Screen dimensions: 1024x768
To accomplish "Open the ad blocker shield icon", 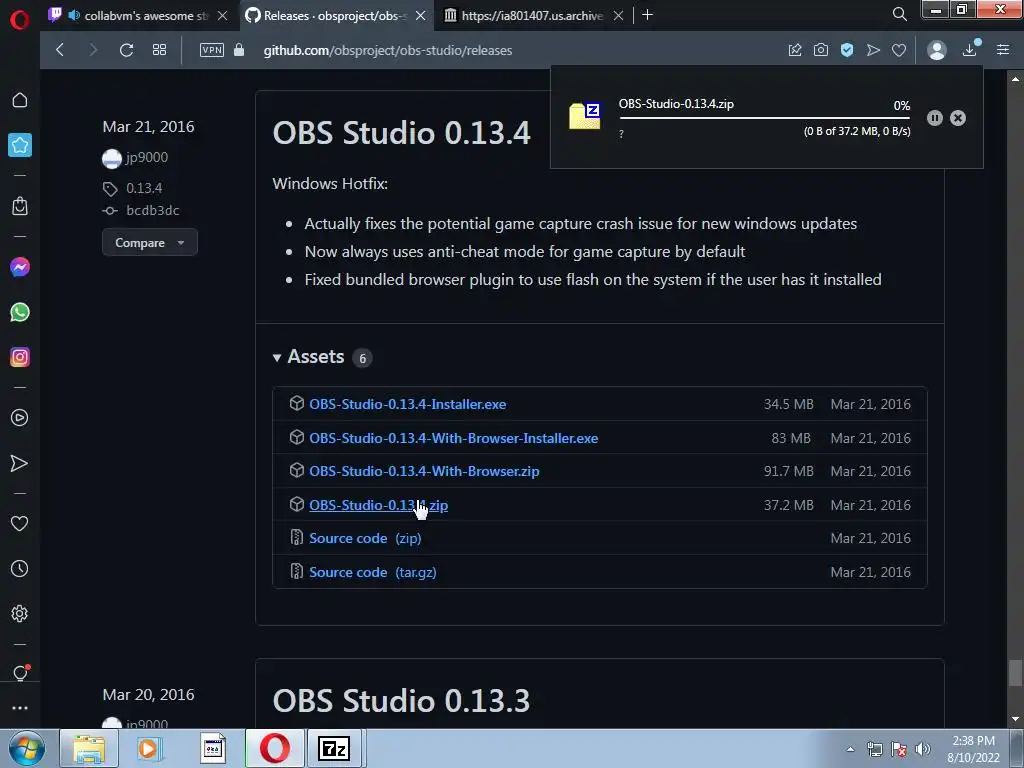I will point(847,50).
